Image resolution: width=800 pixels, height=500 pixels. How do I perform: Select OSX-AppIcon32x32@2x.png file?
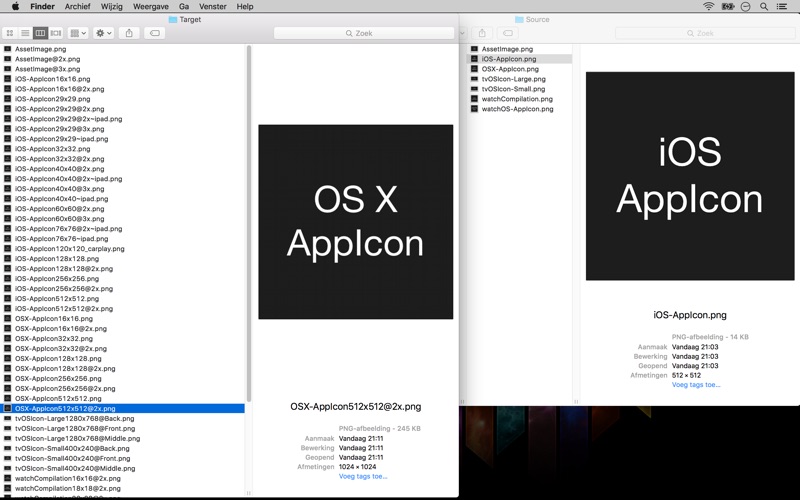pyautogui.click(x=123, y=348)
